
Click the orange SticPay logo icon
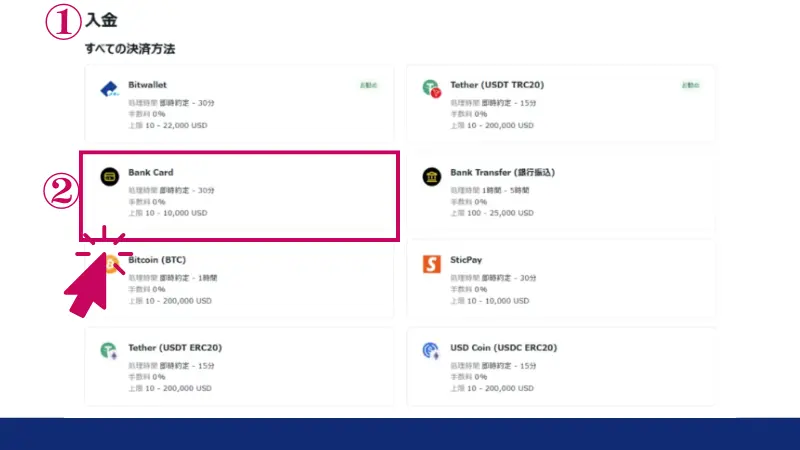(x=431, y=264)
